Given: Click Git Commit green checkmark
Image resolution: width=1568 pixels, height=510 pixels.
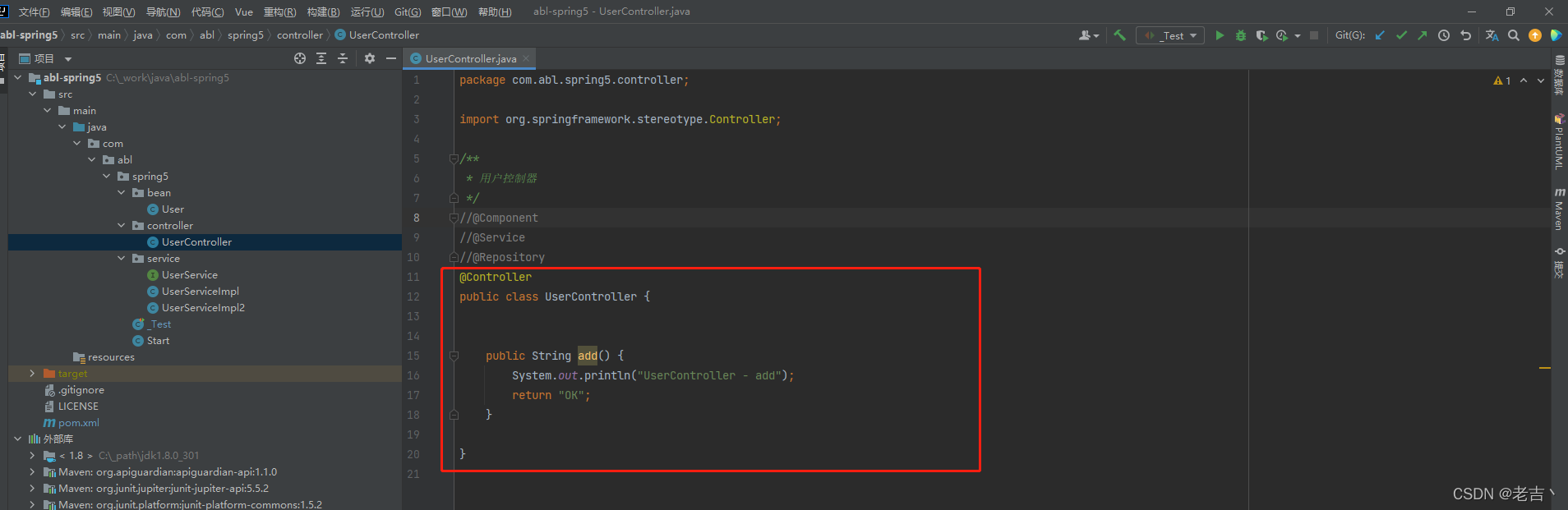Looking at the screenshot, I should click(1401, 35).
